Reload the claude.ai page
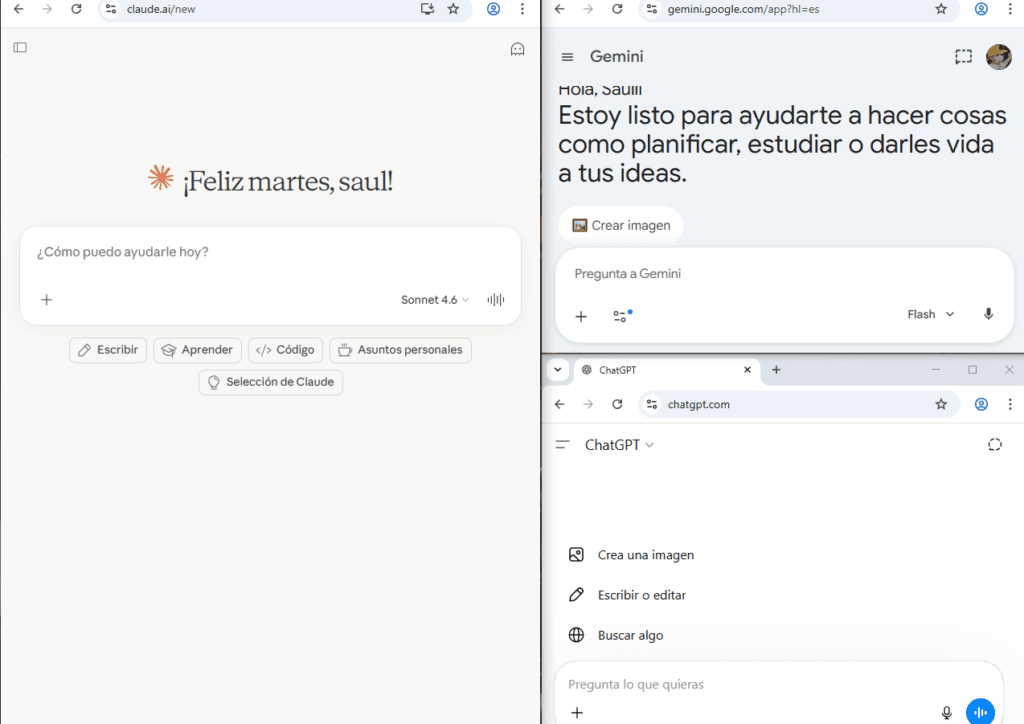 (x=76, y=9)
